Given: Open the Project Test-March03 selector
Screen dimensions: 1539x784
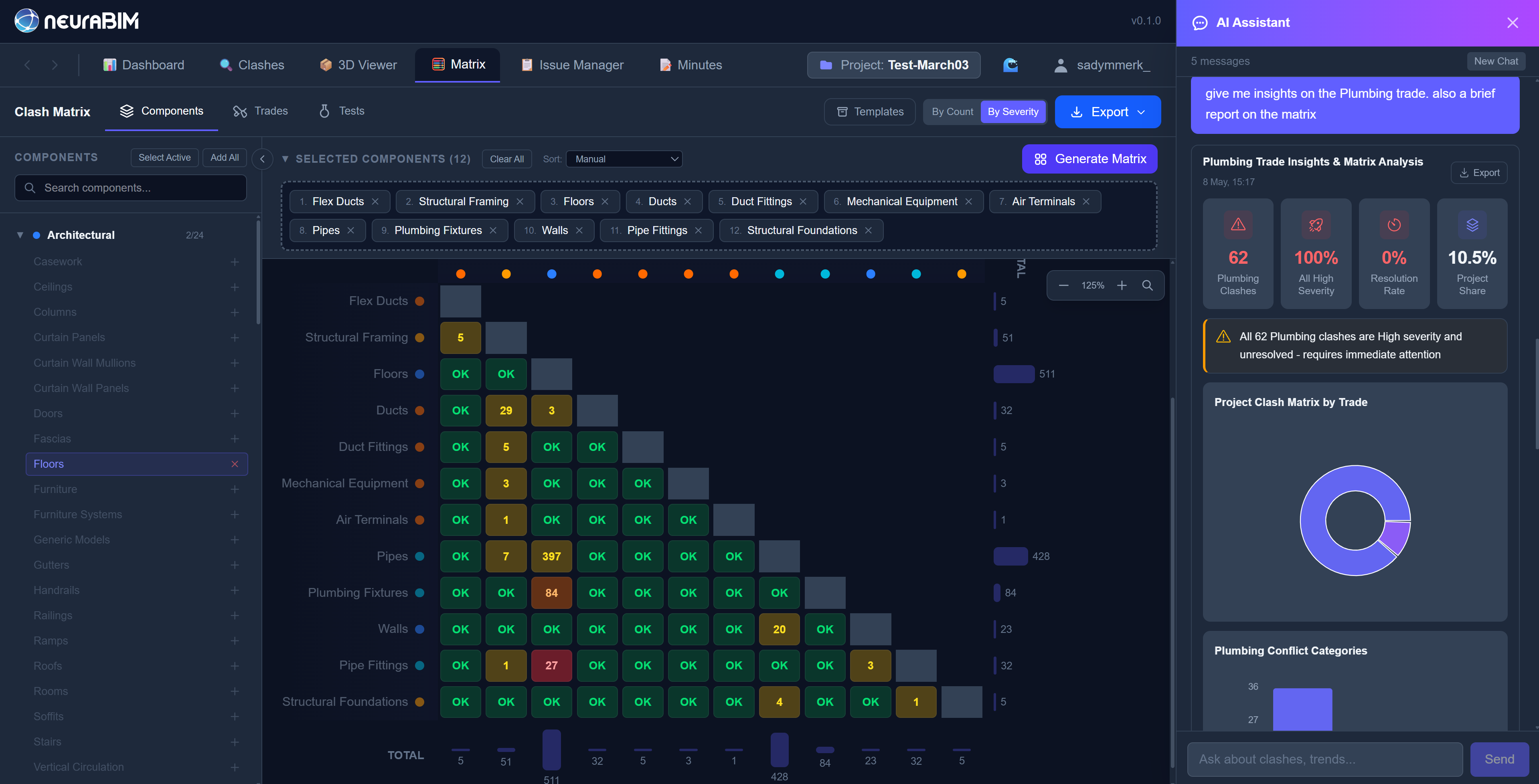Looking at the screenshot, I should click(x=894, y=65).
